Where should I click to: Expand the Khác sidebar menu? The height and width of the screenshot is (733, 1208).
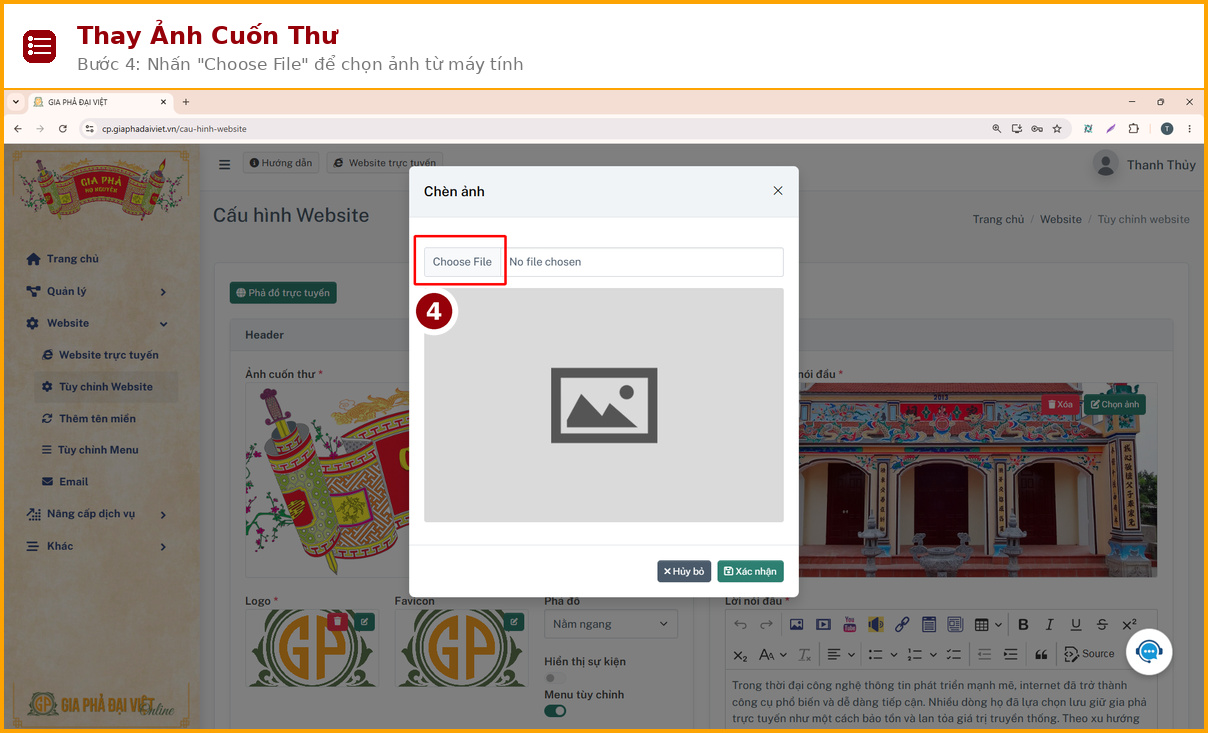pos(97,546)
